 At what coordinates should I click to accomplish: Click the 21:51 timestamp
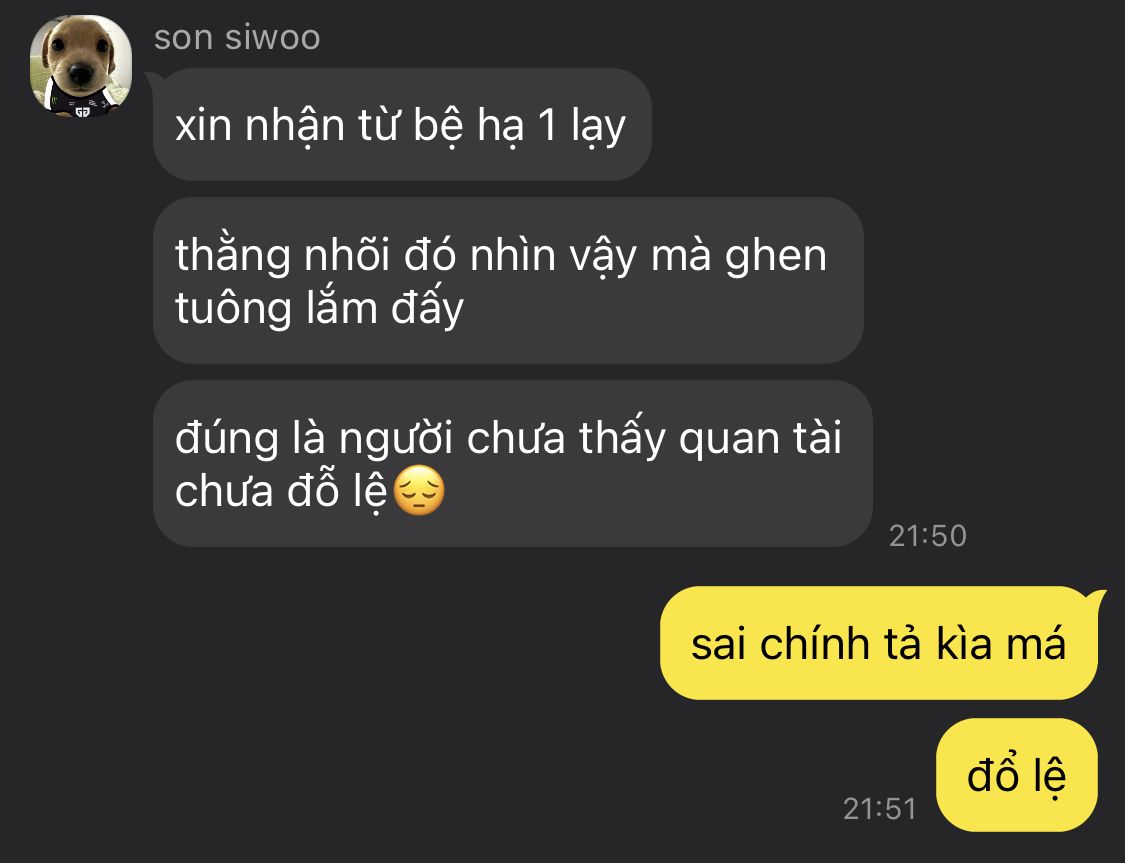point(880,808)
